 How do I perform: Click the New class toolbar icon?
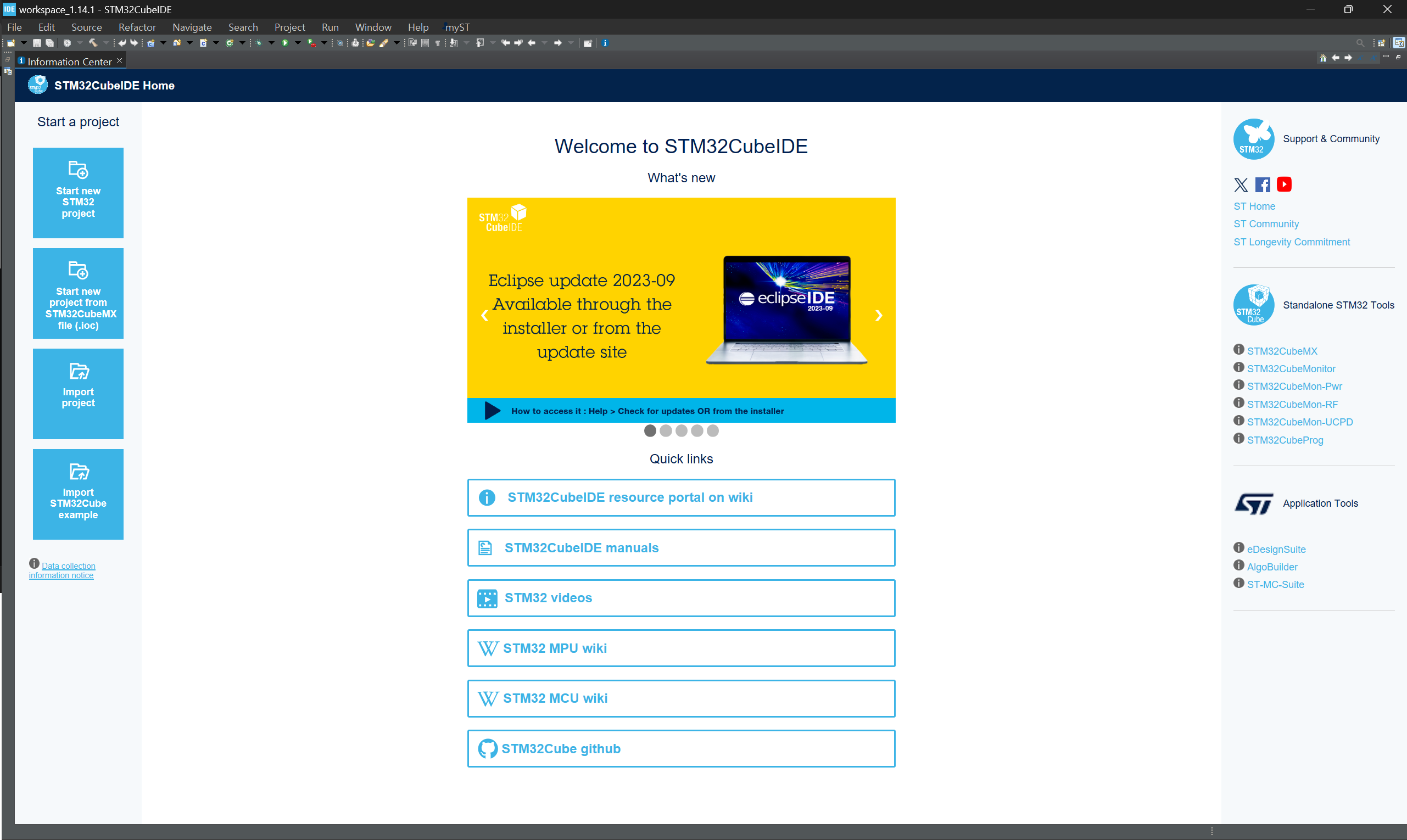tap(230, 43)
